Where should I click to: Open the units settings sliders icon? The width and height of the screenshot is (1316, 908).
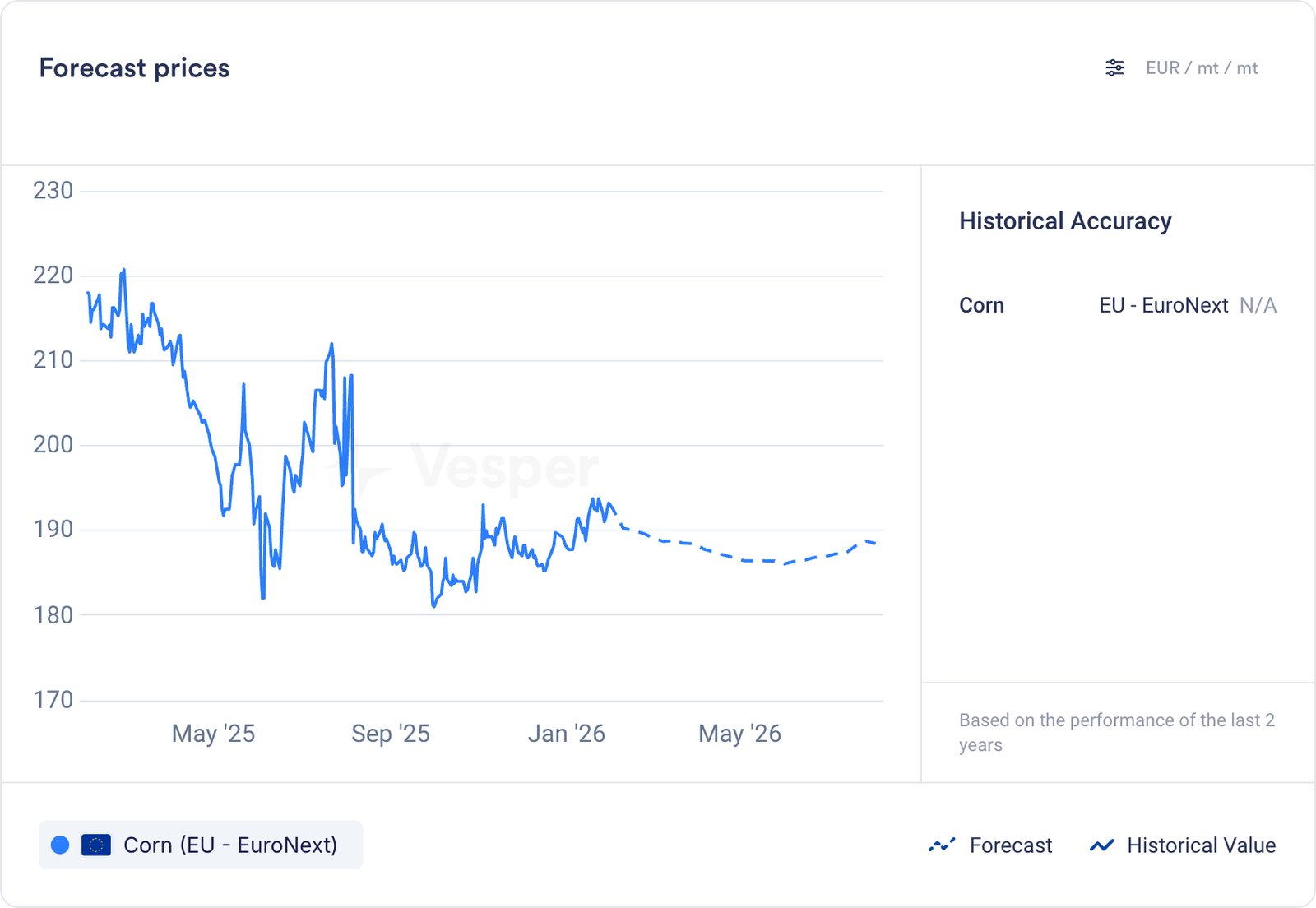point(1114,67)
